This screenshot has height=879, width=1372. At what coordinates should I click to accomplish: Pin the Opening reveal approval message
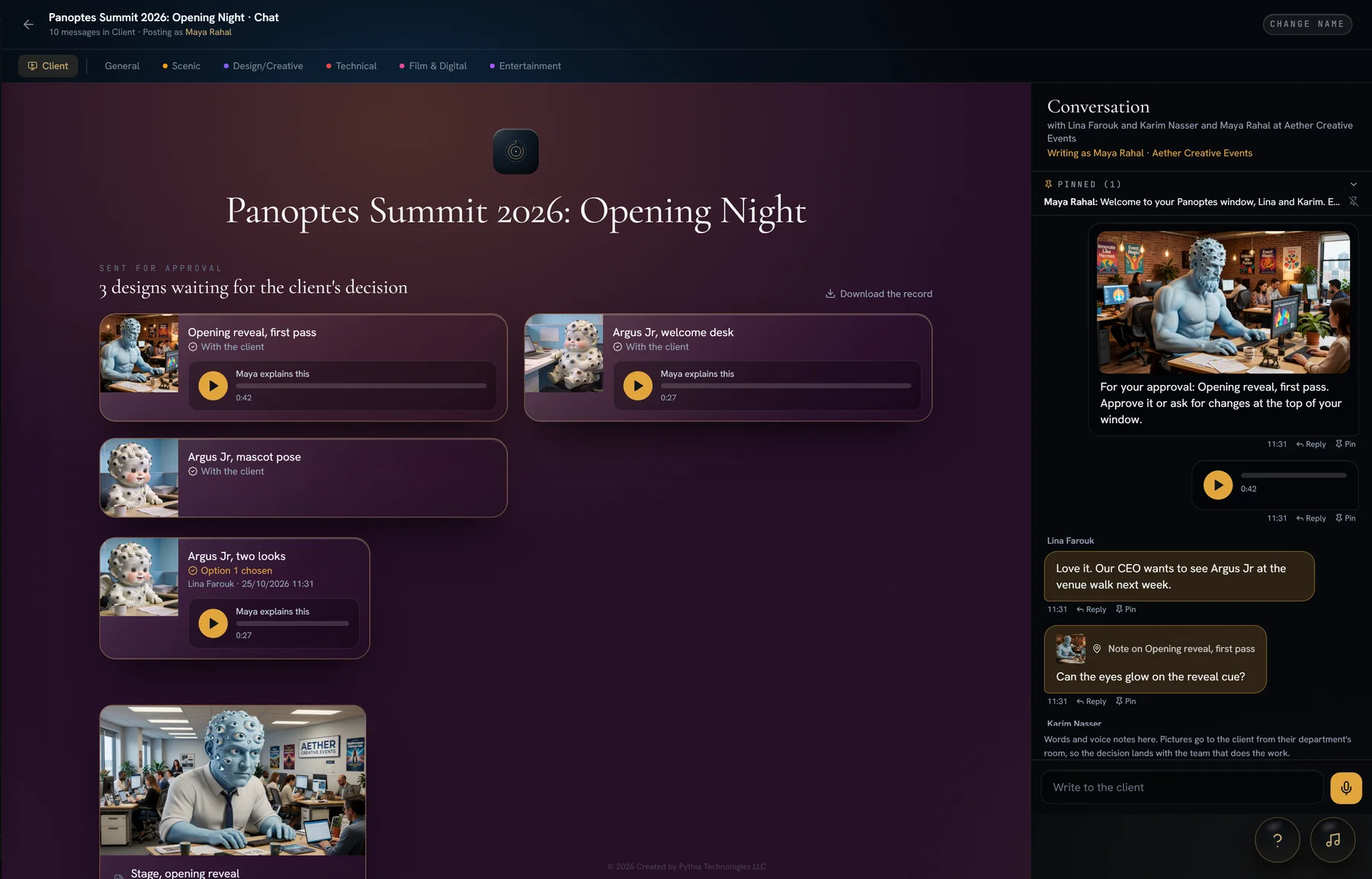point(1345,444)
